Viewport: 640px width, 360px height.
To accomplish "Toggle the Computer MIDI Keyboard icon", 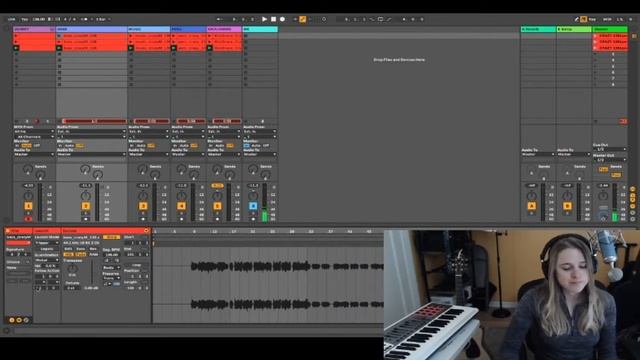I will point(583,19).
